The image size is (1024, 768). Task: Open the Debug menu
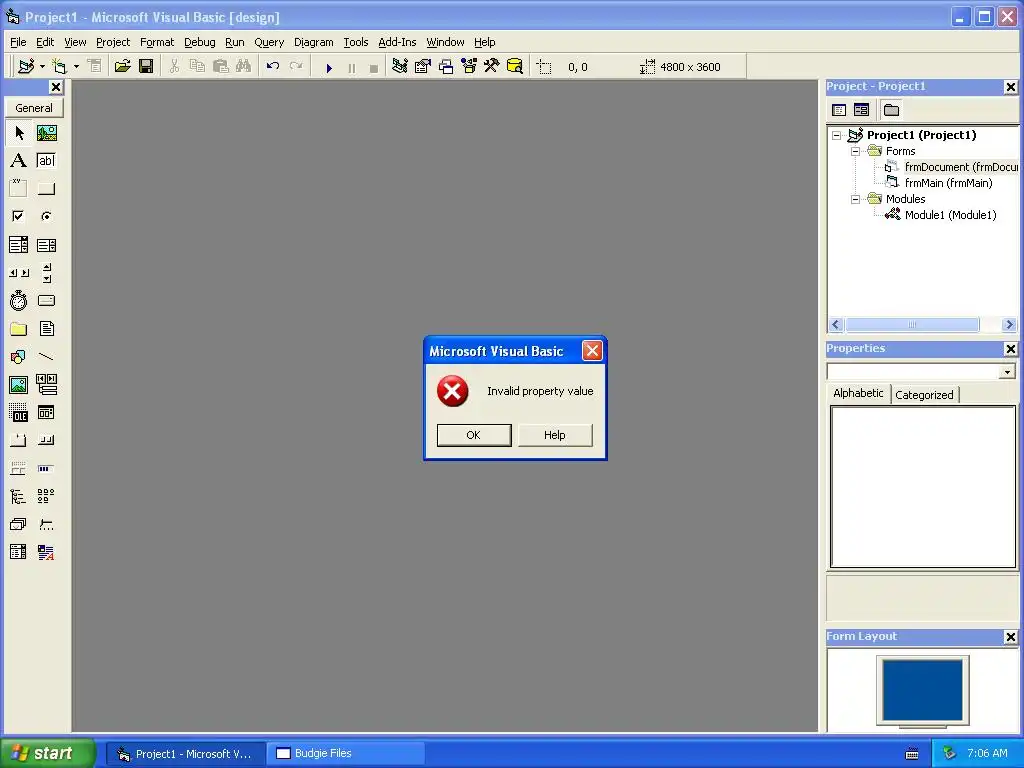(200, 42)
